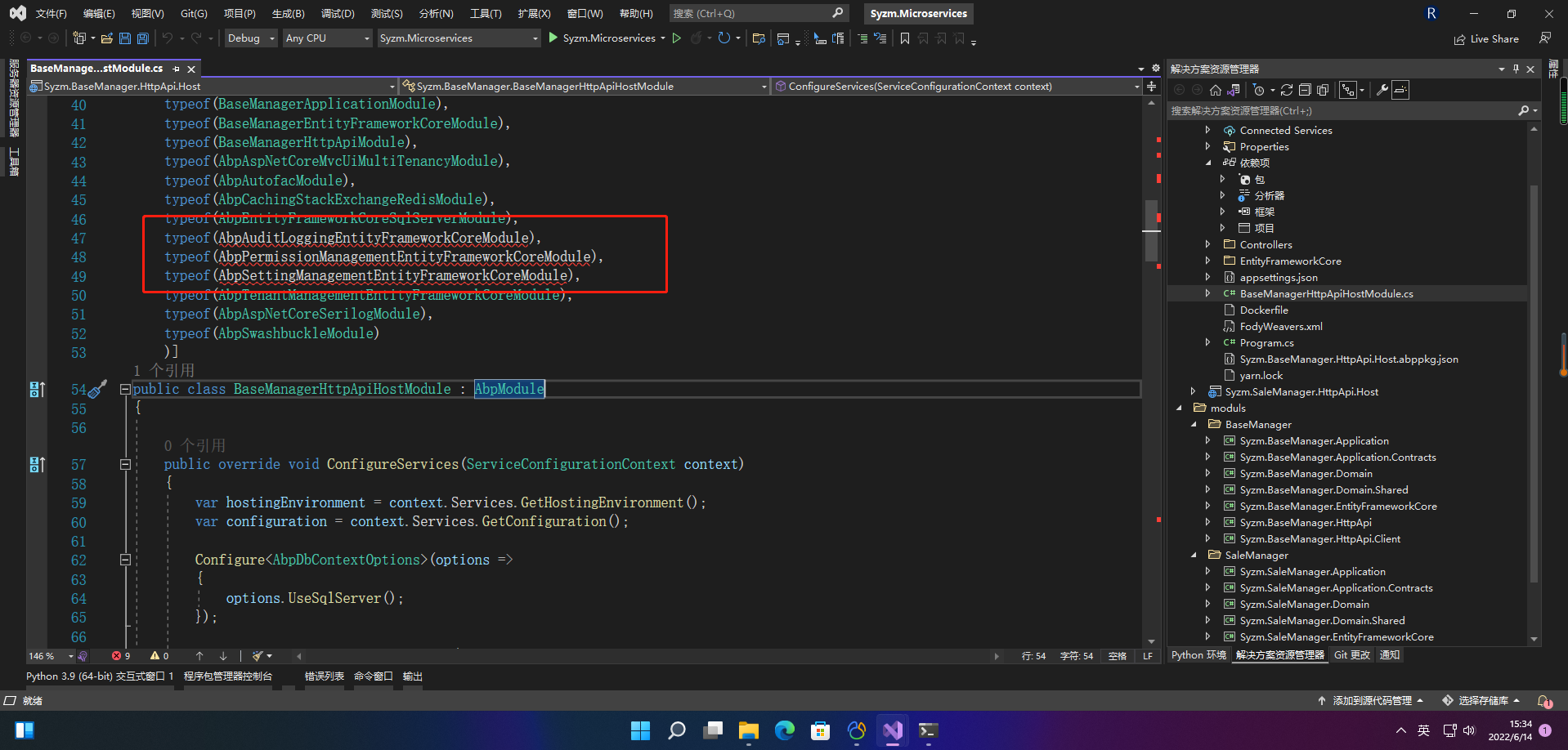Screen dimensions: 1568x750
Task: Open the Debug configuration dropdown
Action: pos(250,38)
